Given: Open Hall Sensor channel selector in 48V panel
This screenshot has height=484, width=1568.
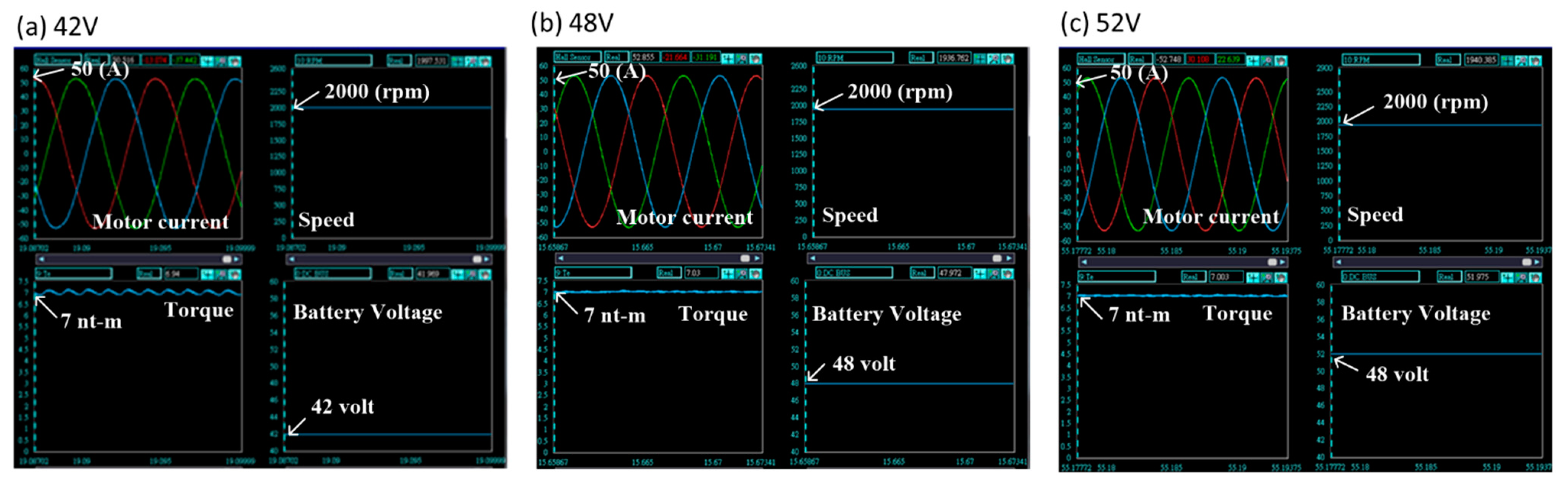Looking at the screenshot, I should [x=577, y=57].
